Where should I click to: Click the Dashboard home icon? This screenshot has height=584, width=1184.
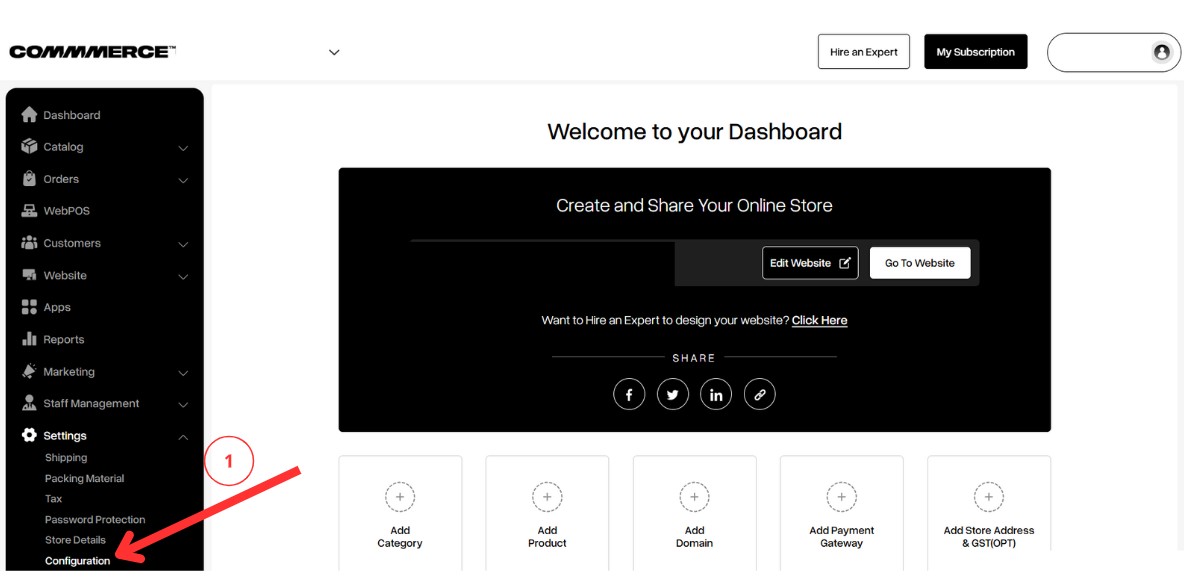point(29,115)
